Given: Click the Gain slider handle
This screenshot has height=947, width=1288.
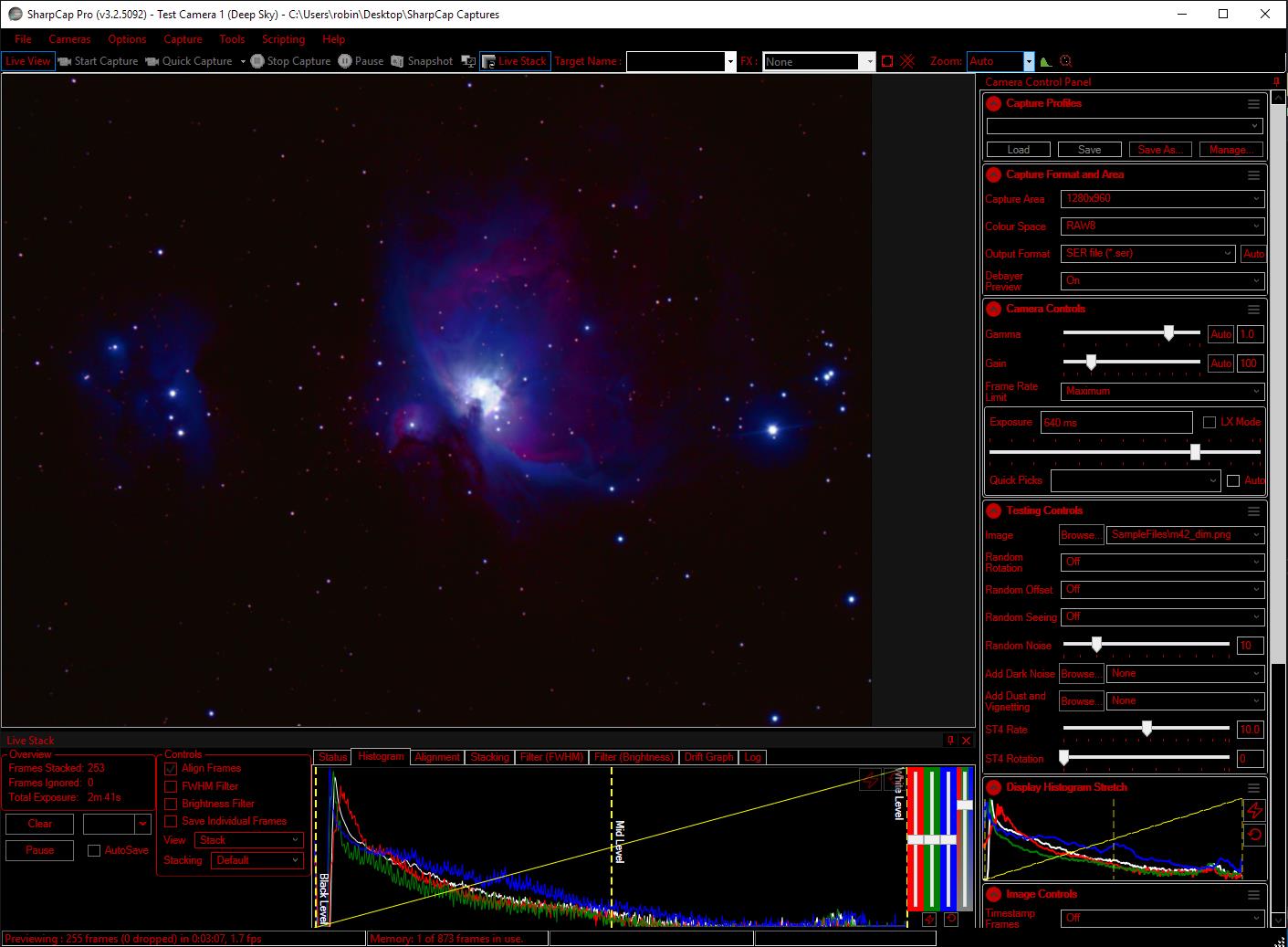Looking at the screenshot, I should (x=1091, y=363).
